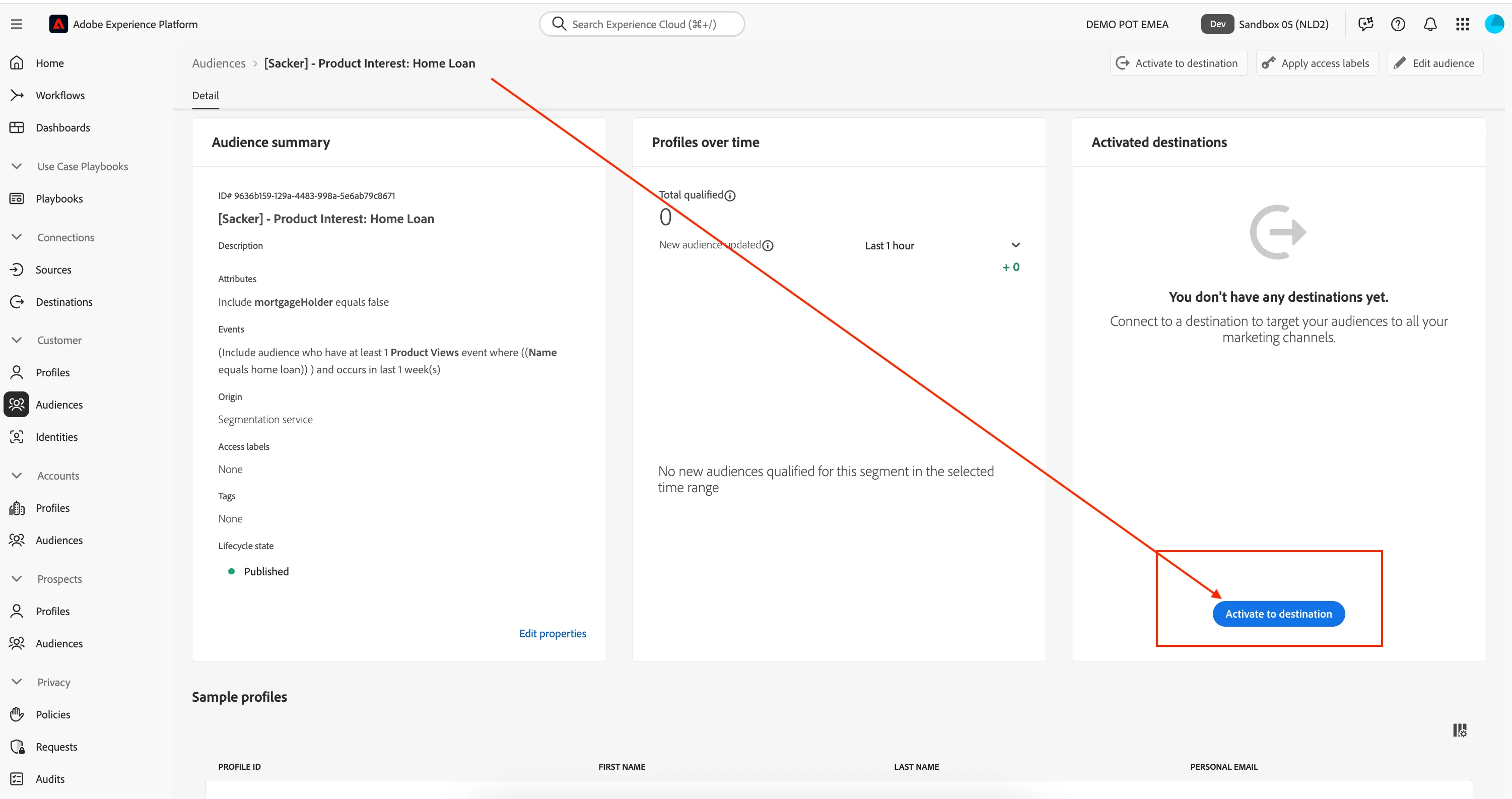
Task: Open the feedback chat icon
Action: click(x=1366, y=24)
